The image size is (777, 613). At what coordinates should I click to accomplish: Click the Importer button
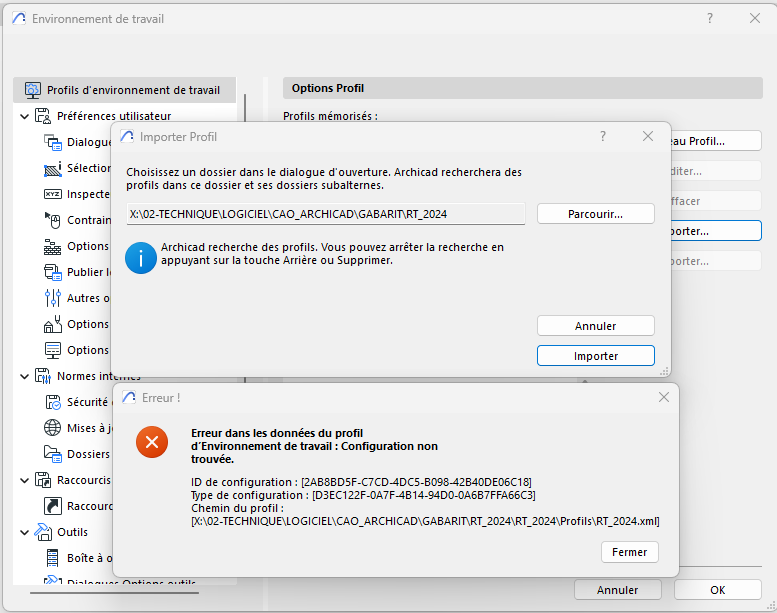coord(596,356)
